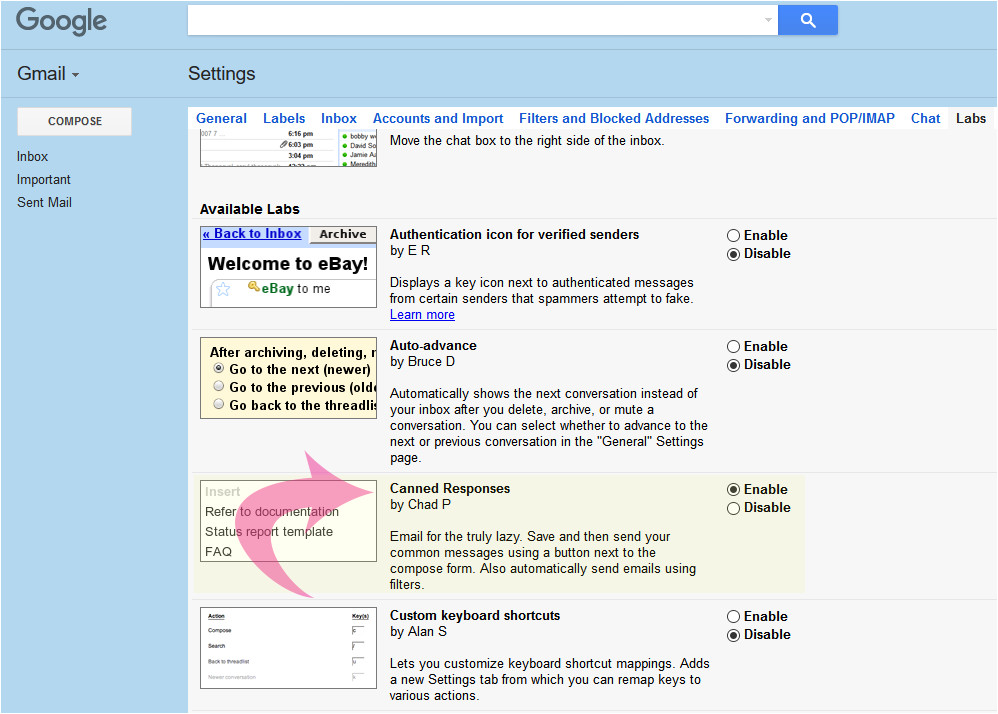Click the Learn more link

point(422,315)
